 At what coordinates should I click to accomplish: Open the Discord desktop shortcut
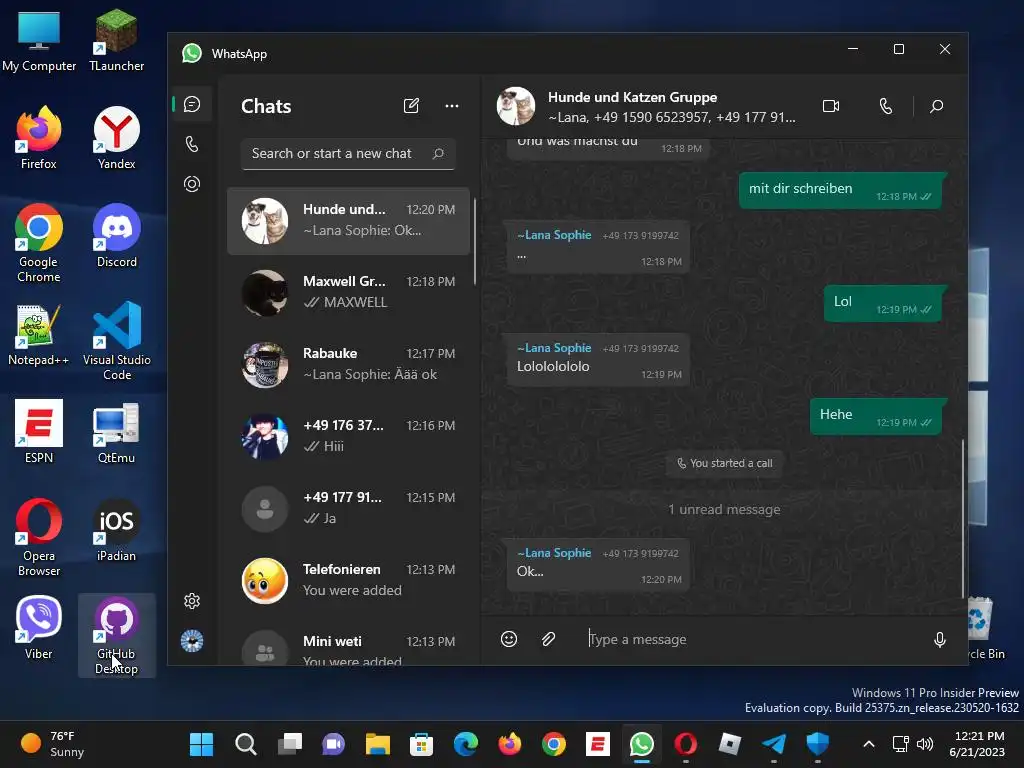tap(117, 236)
